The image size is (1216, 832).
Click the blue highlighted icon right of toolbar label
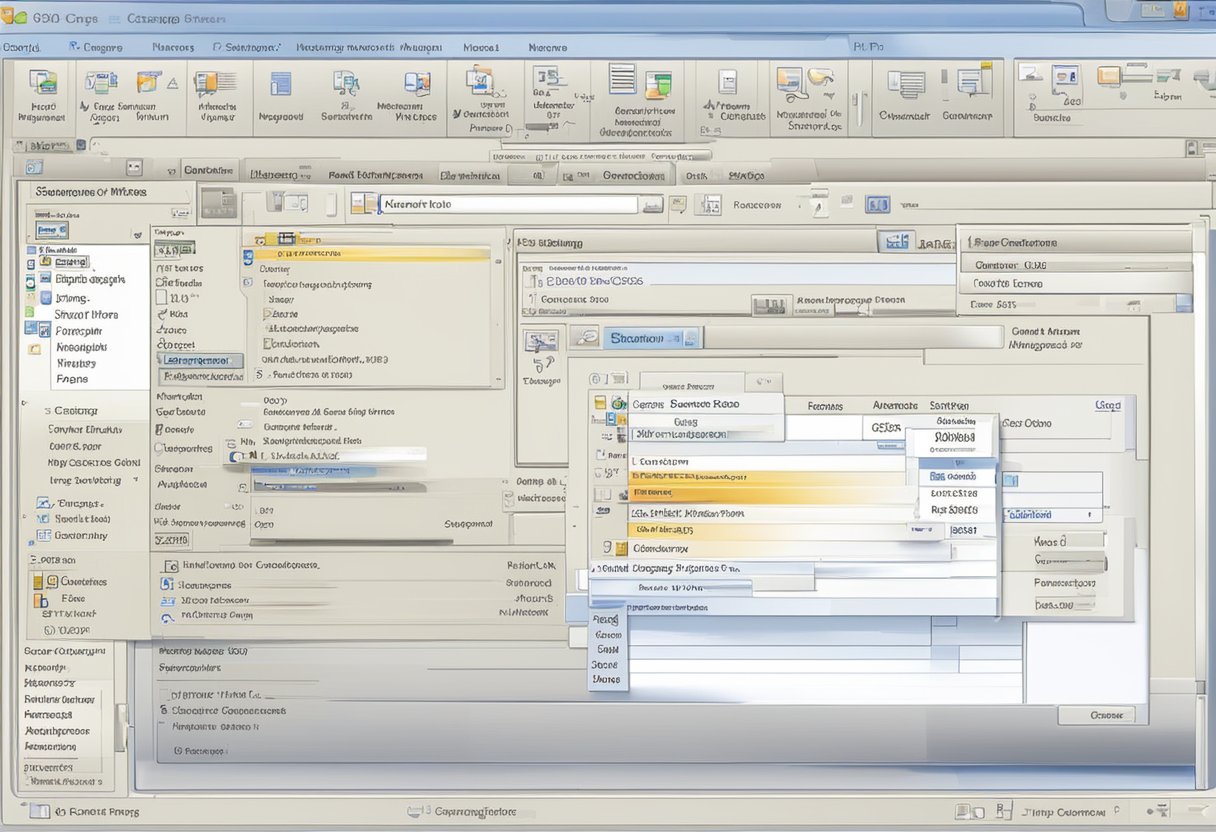tap(877, 205)
